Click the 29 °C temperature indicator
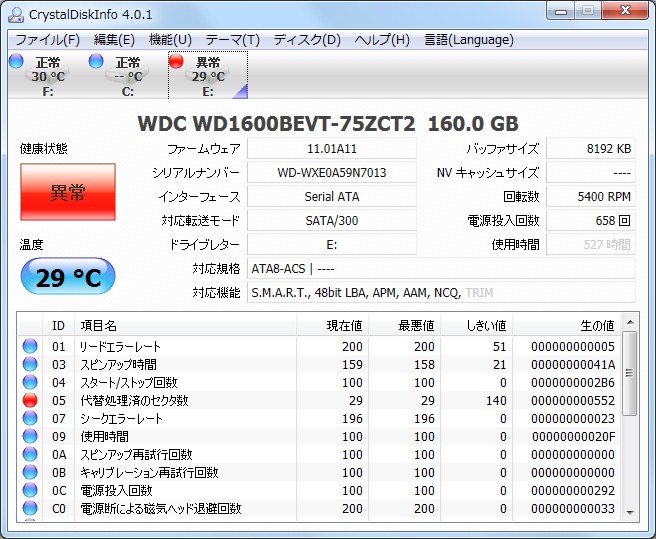This screenshot has width=656, height=539. pyautogui.click(x=67, y=277)
